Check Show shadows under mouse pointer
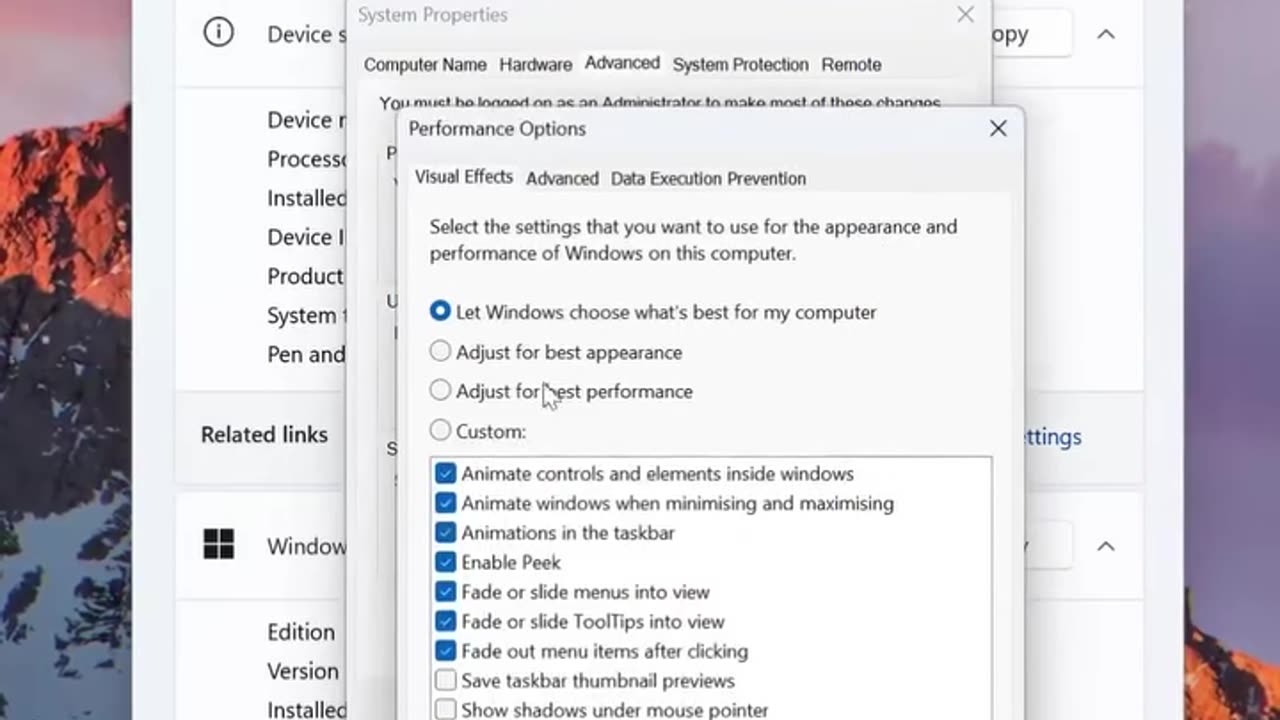The width and height of the screenshot is (1280, 720). 446,710
